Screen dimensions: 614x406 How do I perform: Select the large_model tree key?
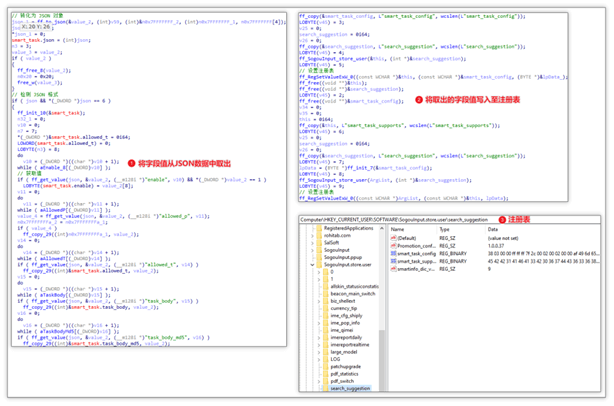tap(343, 352)
